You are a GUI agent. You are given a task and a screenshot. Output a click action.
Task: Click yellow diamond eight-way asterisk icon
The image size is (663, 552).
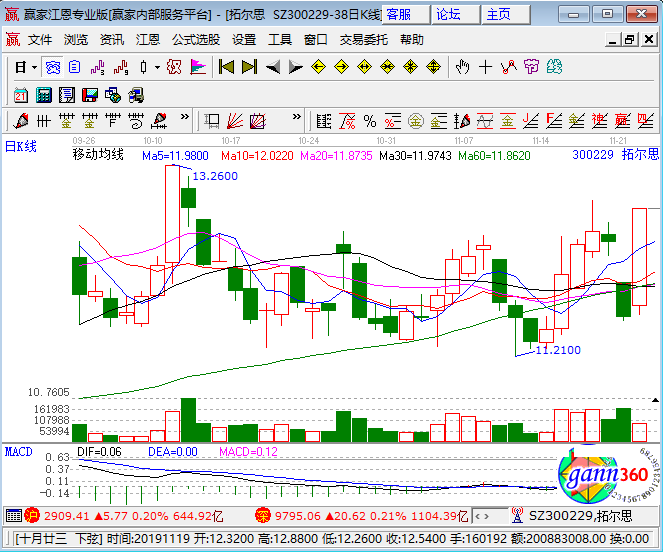[x=410, y=67]
